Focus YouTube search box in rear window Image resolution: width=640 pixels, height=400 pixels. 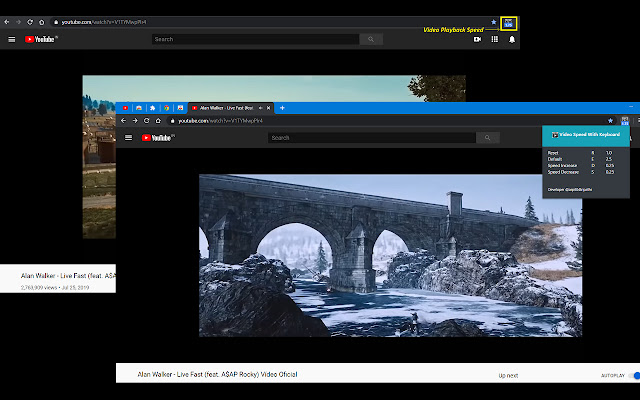(x=256, y=39)
